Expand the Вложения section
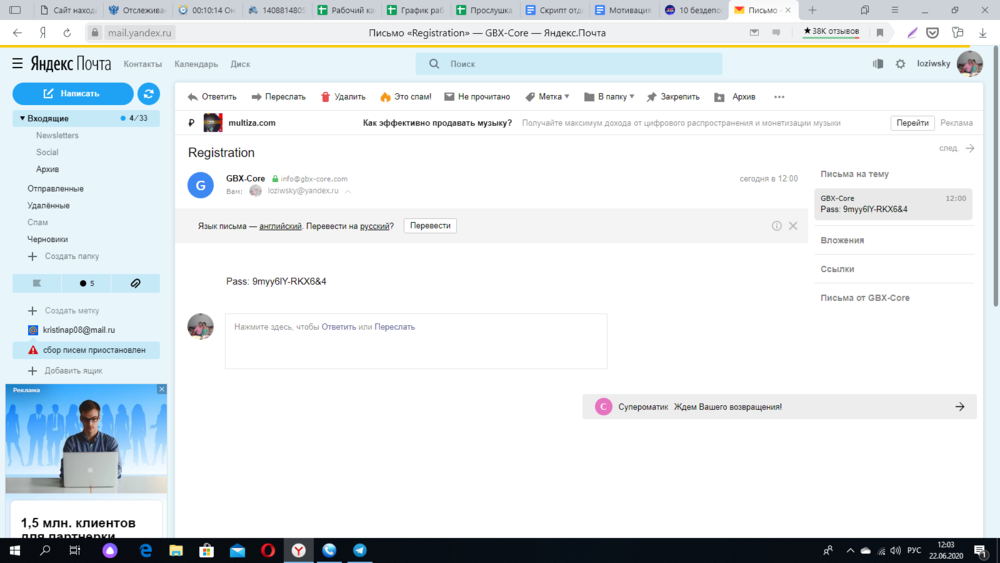The width and height of the screenshot is (1000, 563). [842, 240]
